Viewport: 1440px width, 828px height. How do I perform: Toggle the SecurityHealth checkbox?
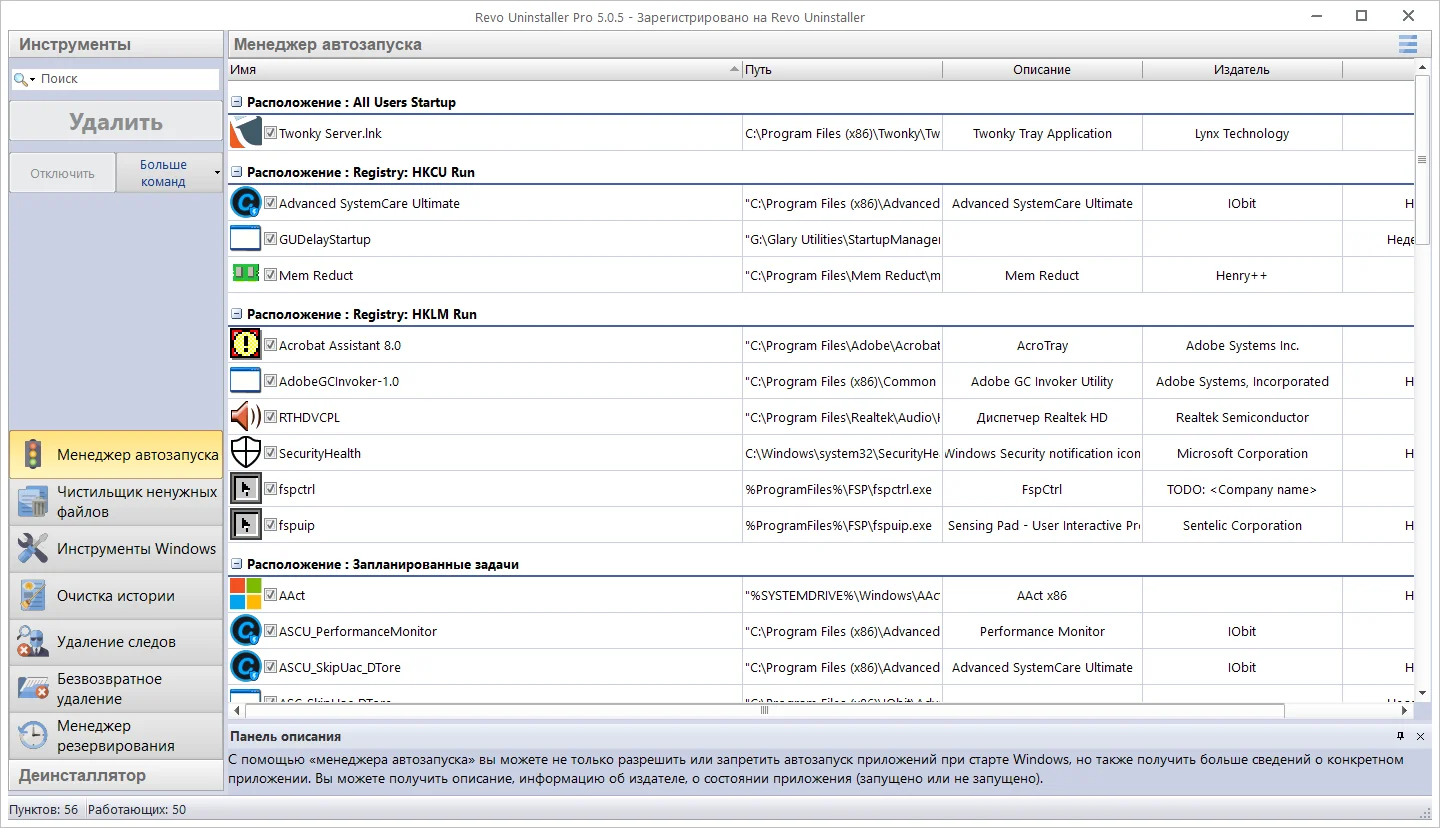click(x=270, y=452)
